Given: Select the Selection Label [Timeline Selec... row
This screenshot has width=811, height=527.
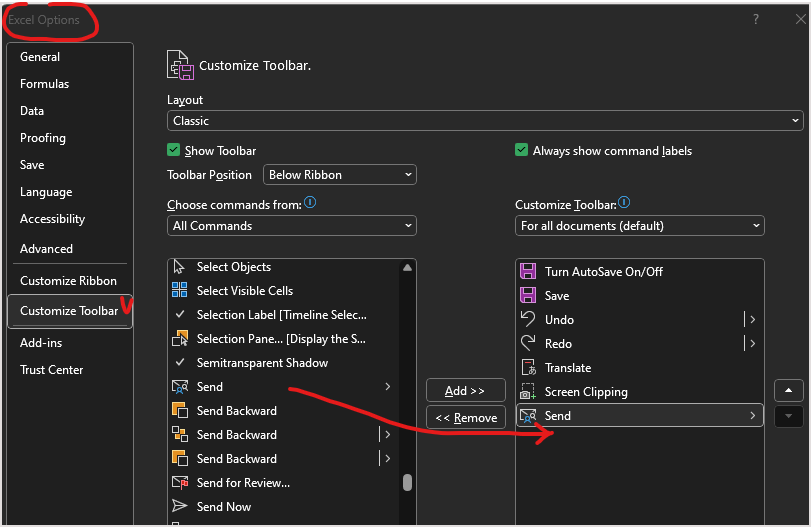Looking at the screenshot, I should (x=284, y=314).
